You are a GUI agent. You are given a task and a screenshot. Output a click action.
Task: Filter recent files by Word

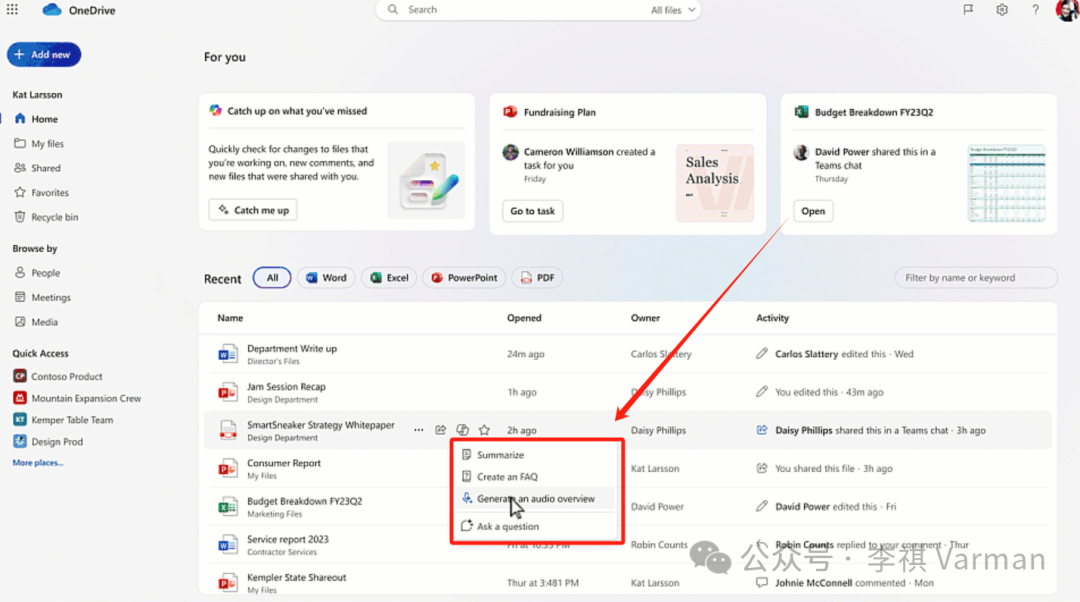[326, 278]
